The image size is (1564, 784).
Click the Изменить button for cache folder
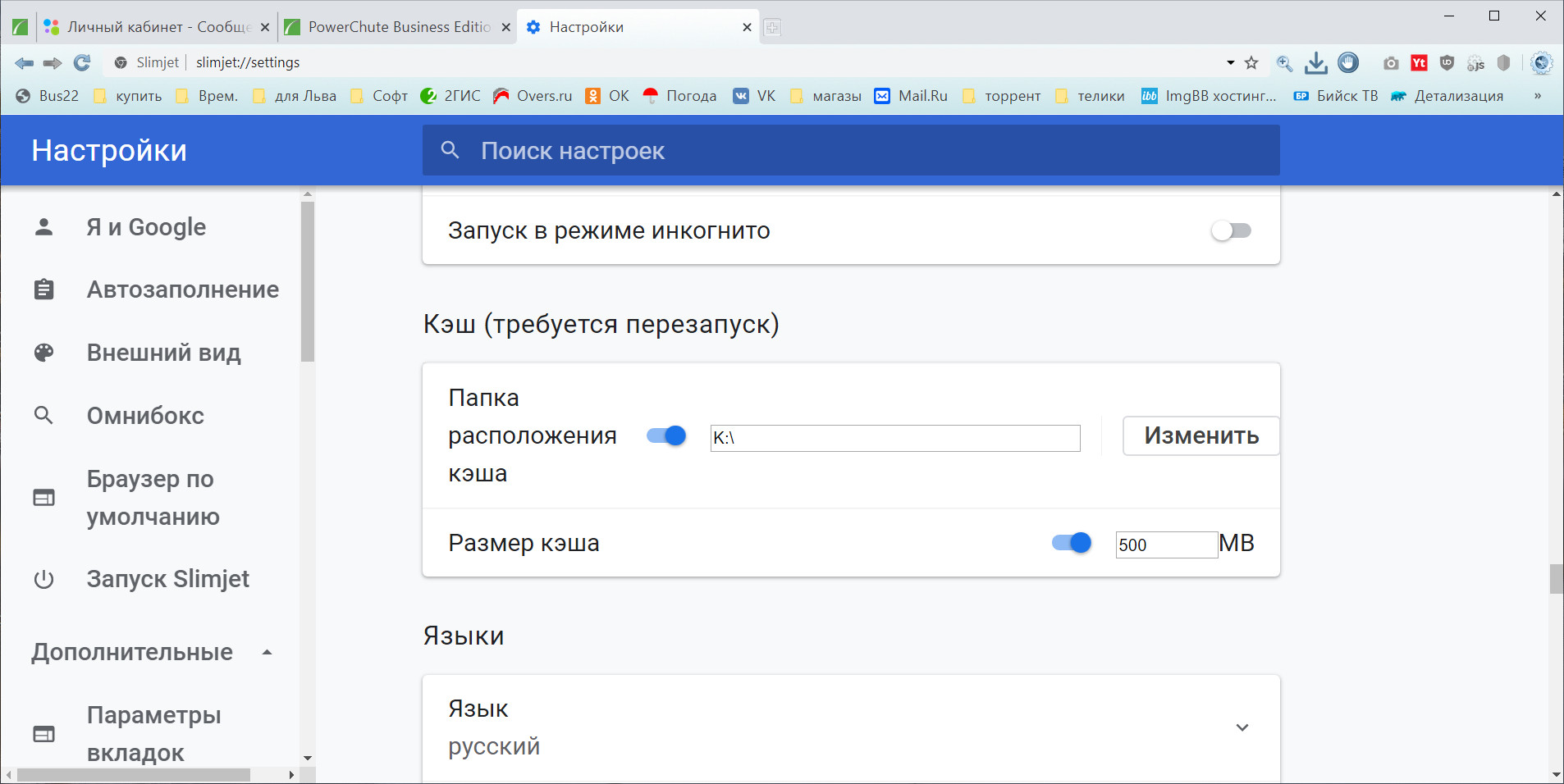(x=1200, y=435)
